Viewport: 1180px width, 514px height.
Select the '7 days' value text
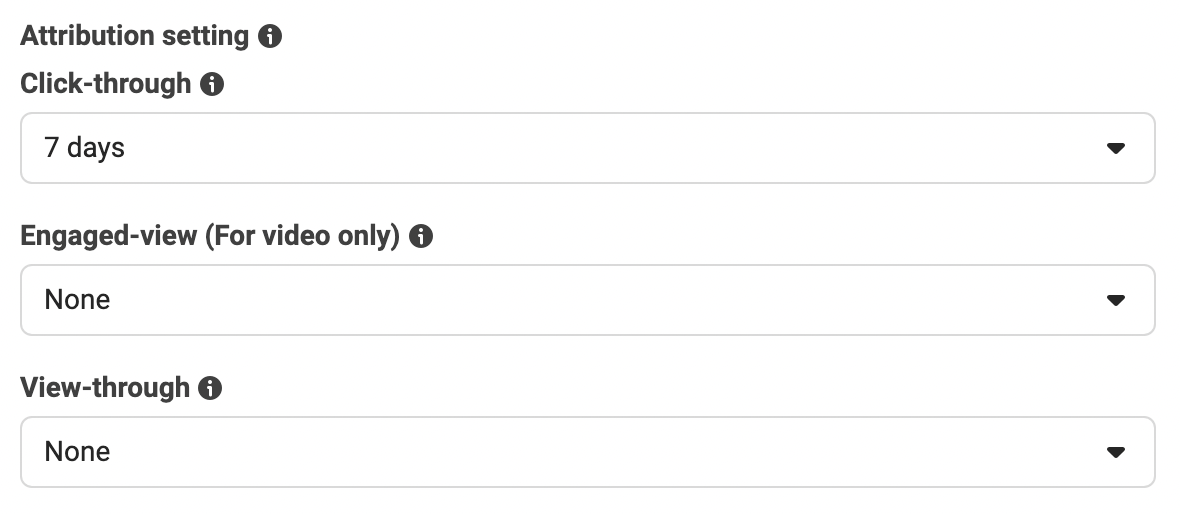[x=84, y=148]
